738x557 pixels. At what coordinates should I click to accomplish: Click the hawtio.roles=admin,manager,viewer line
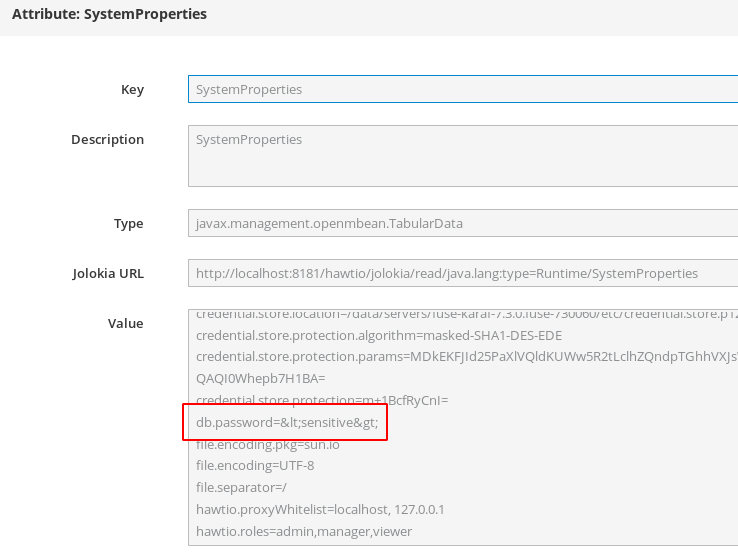[304, 532]
